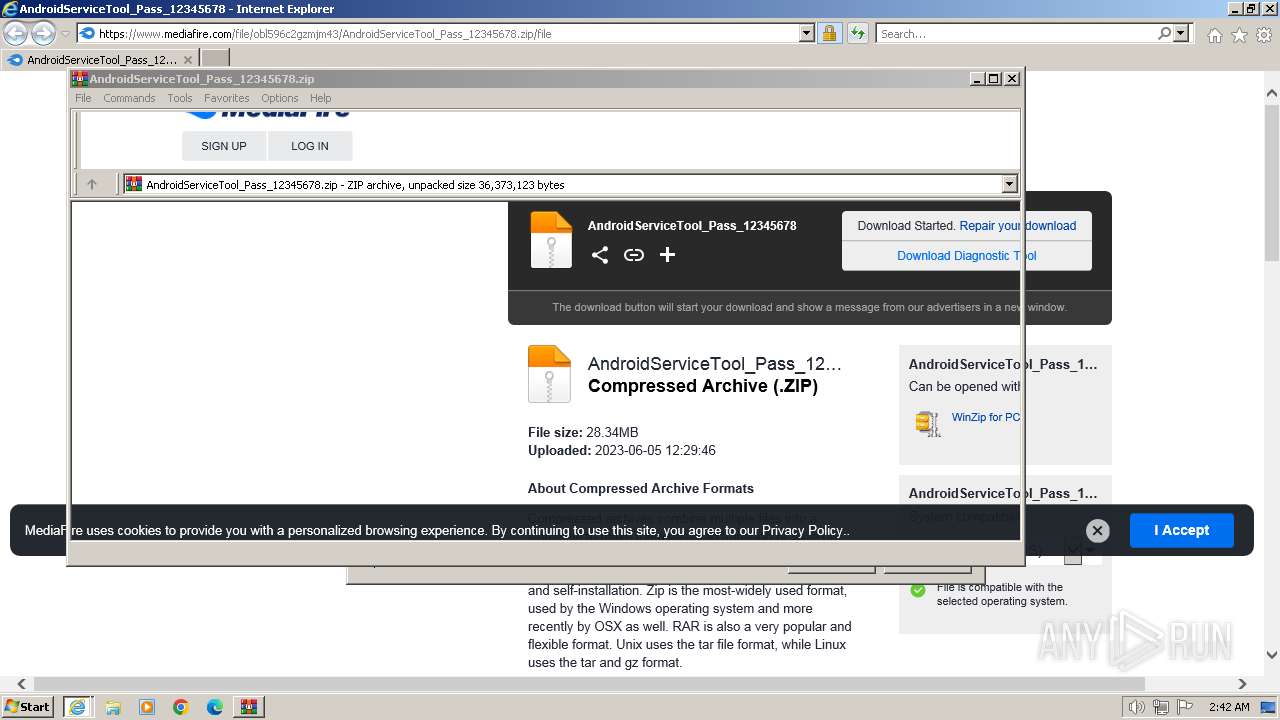Viewport: 1280px width, 720px height.
Task: Click the LOG IN button
Action: [x=310, y=146]
